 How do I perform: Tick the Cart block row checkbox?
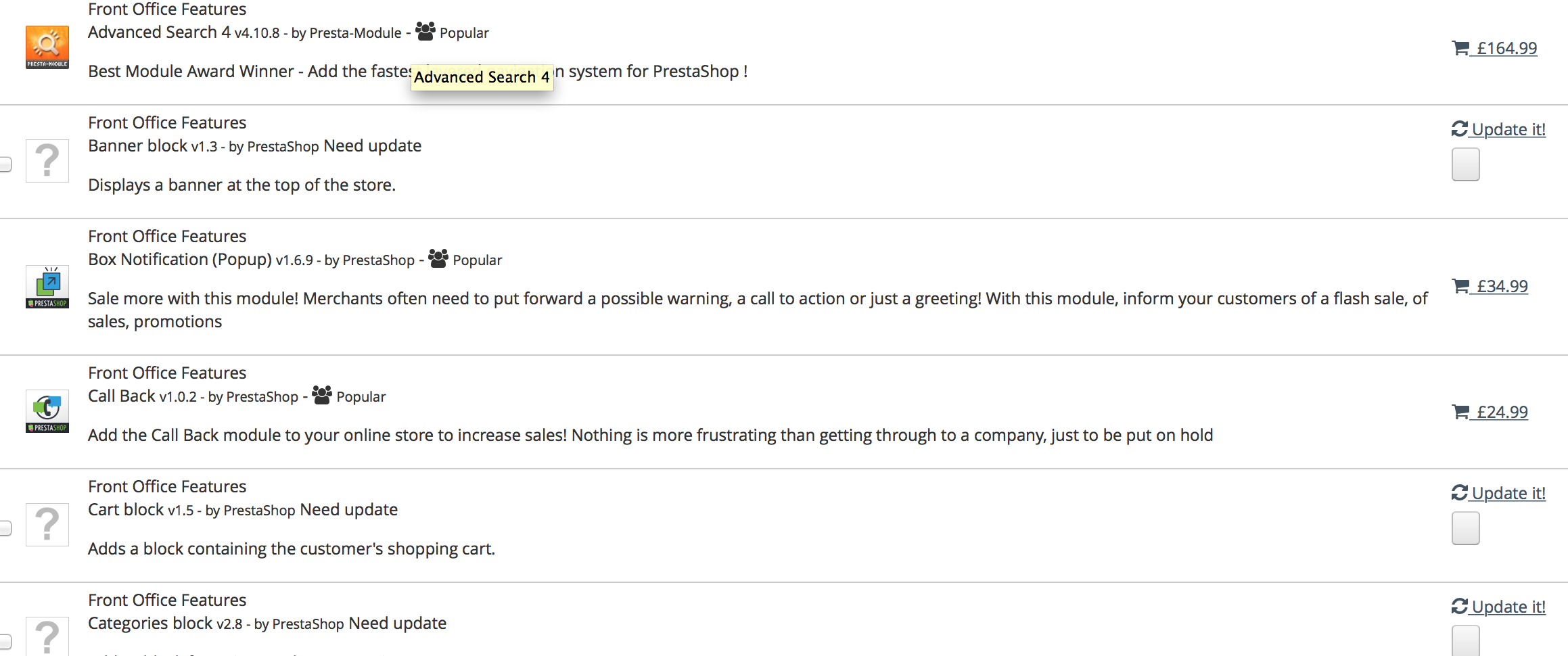pyautogui.click(x=5, y=528)
